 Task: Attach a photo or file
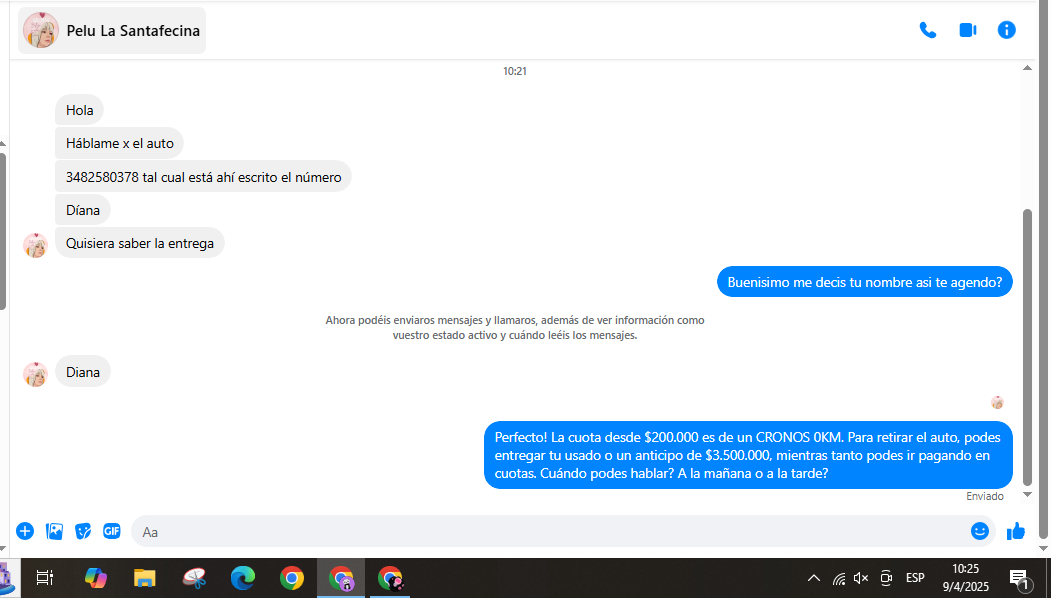(x=54, y=532)
